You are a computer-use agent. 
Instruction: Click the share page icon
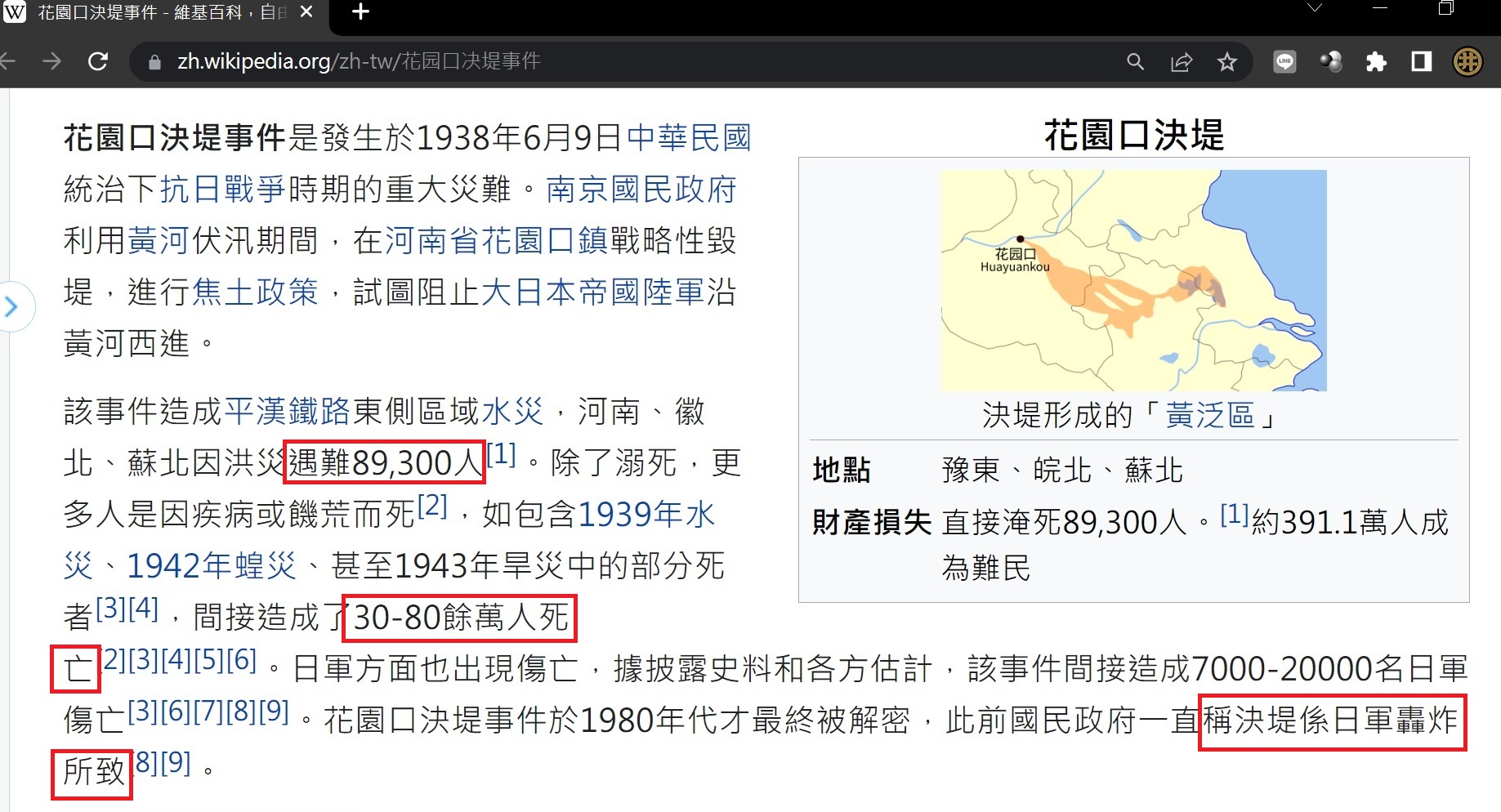tap(1182, 62)
